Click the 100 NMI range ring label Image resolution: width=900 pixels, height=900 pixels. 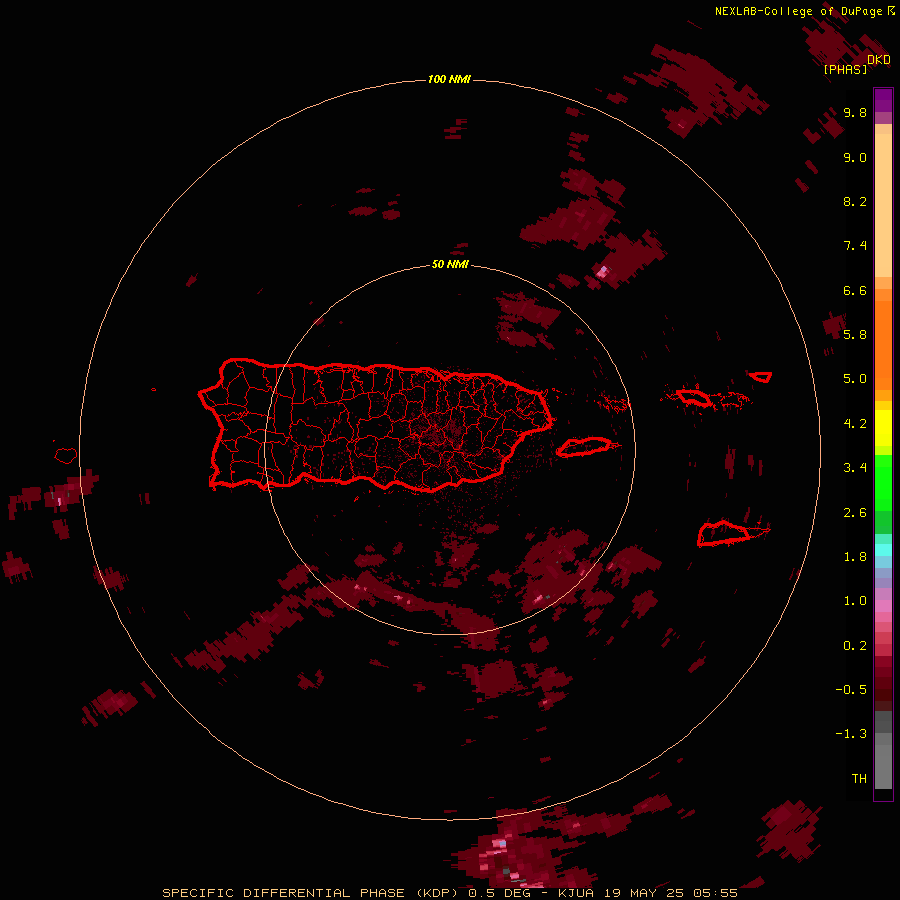pyautogui.click(x=449, y=79)
